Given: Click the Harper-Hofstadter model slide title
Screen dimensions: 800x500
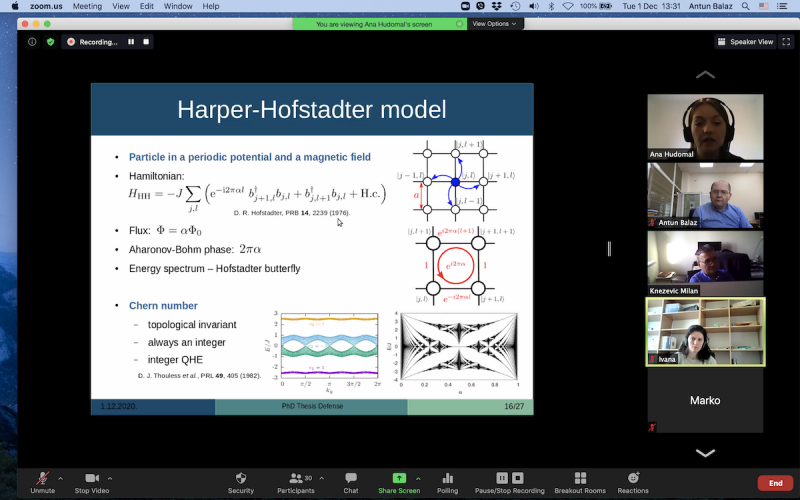Looking at the screenshot, I should tap(312, 110).
